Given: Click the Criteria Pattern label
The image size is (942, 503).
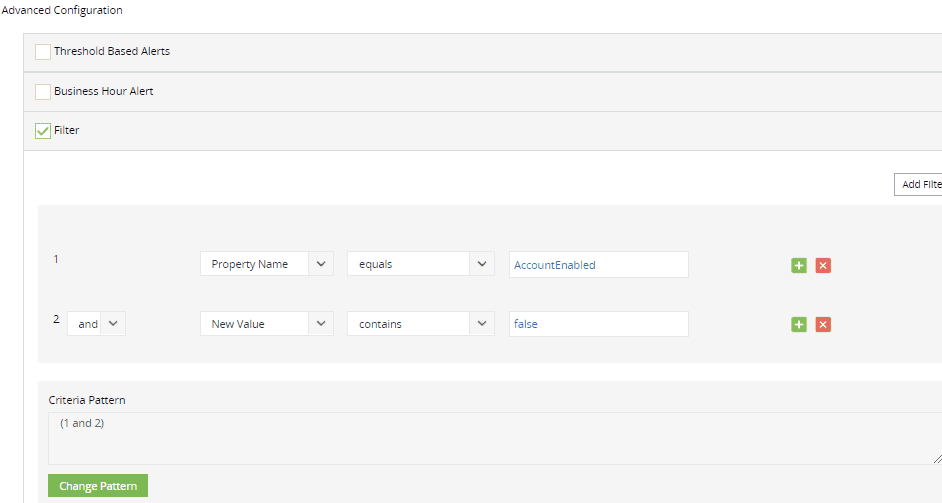Looking at the screenshot, I should (x=87, y=400).
